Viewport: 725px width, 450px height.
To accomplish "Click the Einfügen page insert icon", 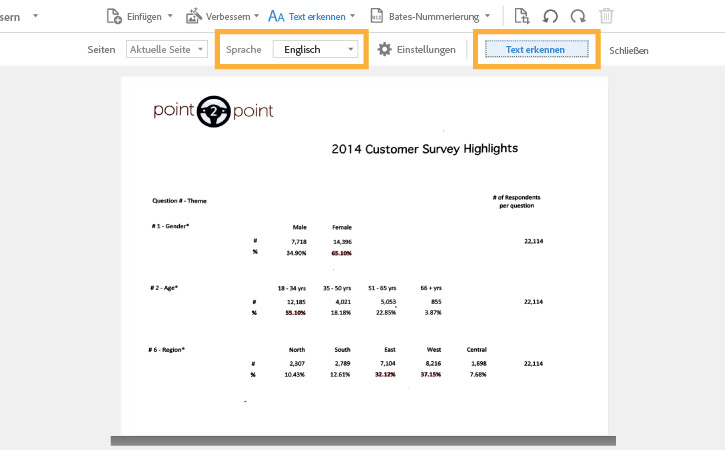I will [114, 16].
